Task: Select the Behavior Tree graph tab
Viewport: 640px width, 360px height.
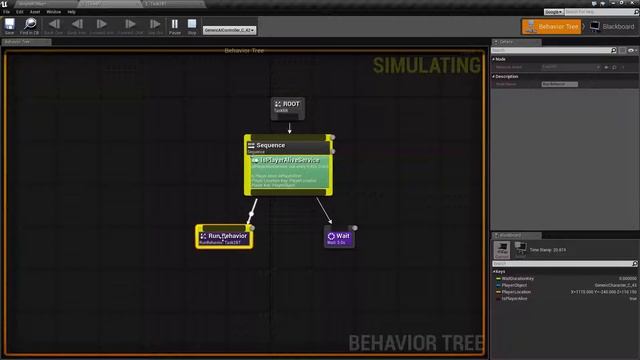Action: pos(26,42)
